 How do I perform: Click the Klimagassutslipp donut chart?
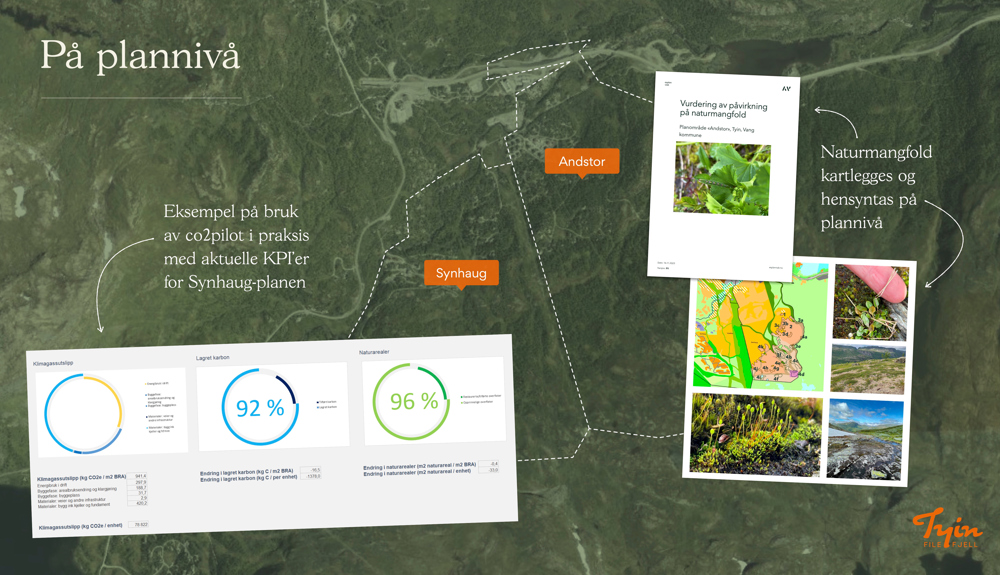click(84, 411)
